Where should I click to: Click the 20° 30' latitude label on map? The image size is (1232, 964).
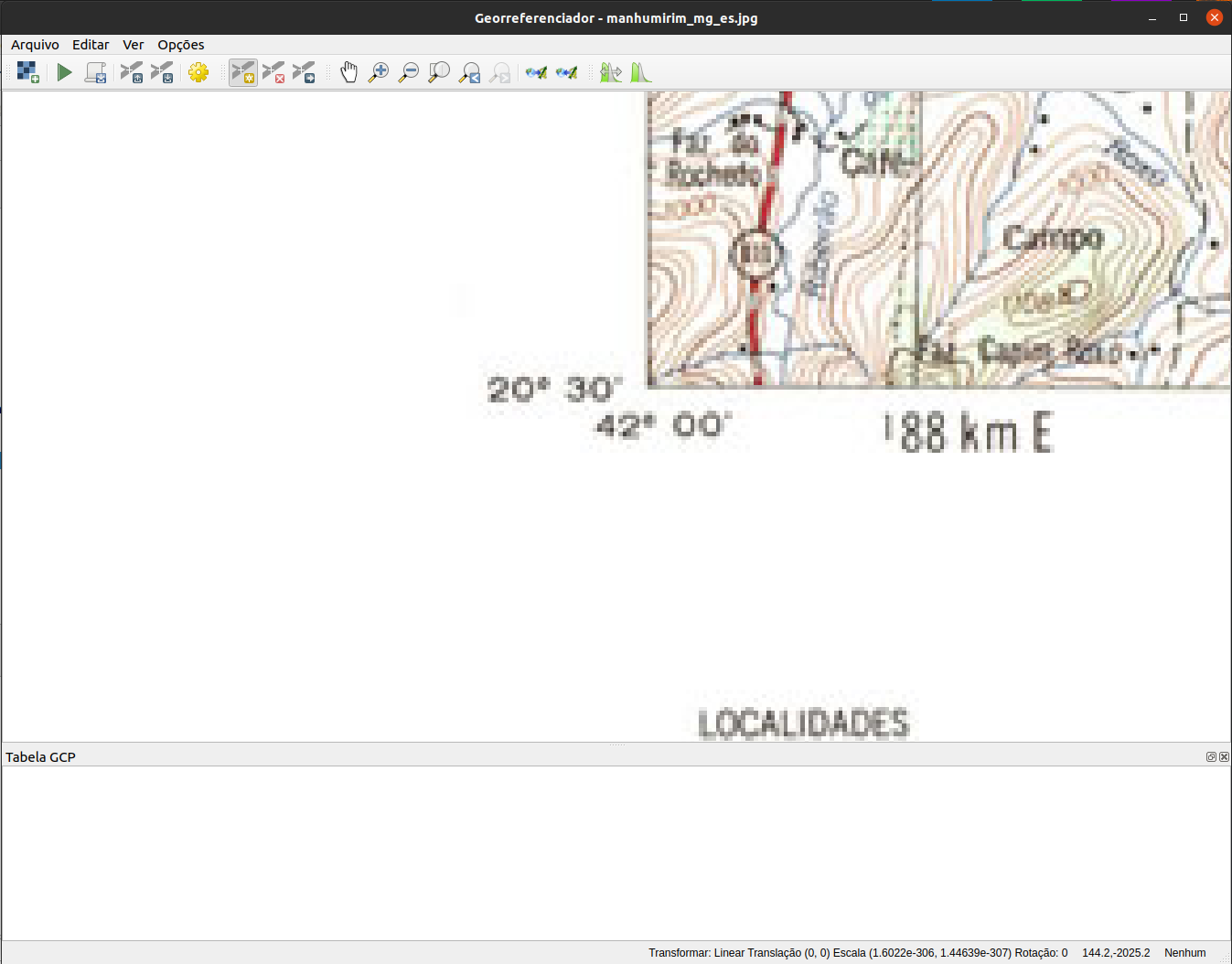554,391
